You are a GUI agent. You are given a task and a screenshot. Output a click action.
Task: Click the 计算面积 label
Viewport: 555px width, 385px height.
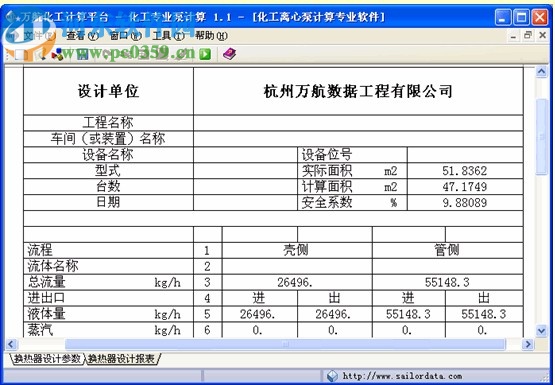[x=327, y=186]
